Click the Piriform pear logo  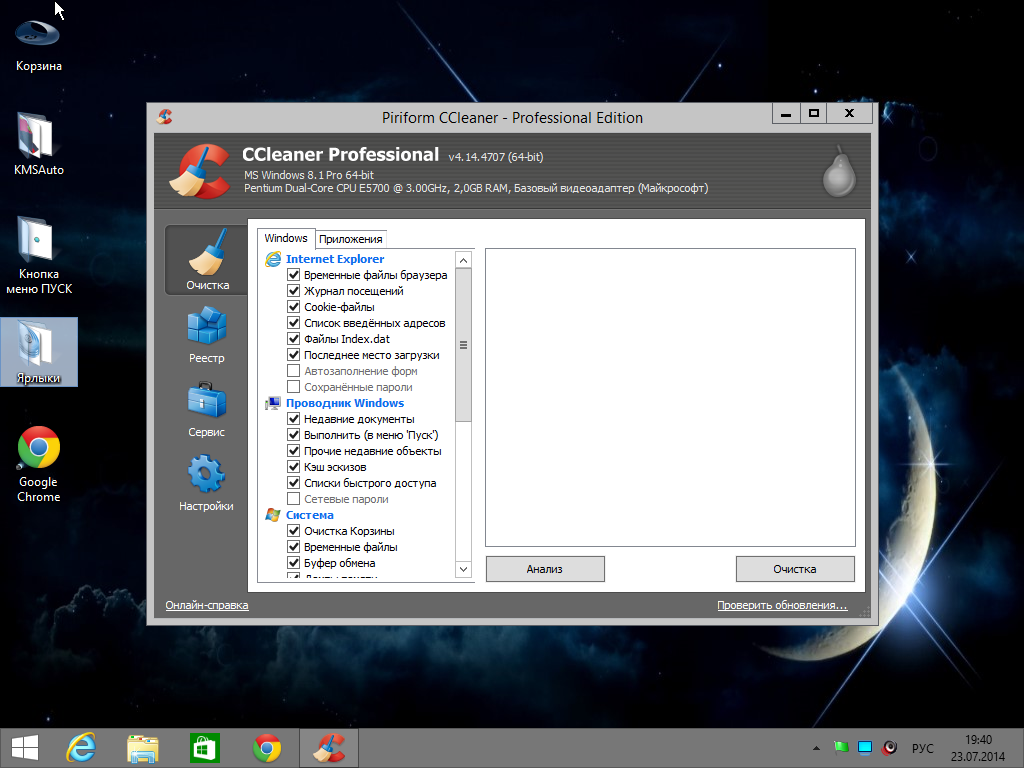pyautogui.click(x=839, y=171)
